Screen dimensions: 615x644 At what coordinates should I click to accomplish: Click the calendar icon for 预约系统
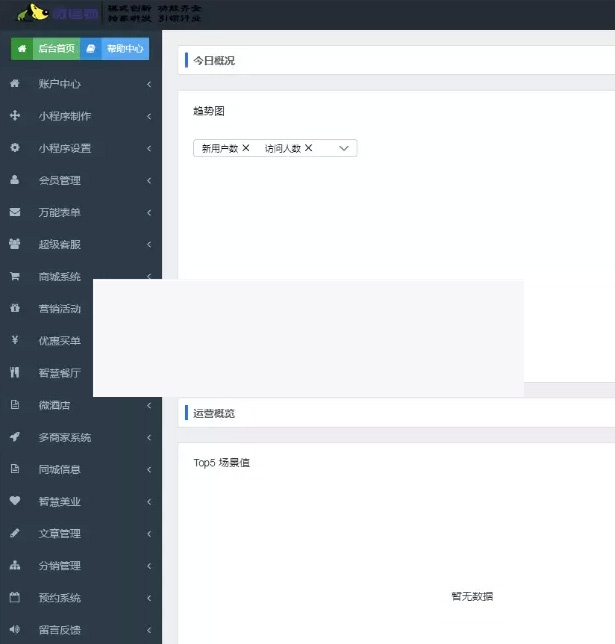pos(15,598)
